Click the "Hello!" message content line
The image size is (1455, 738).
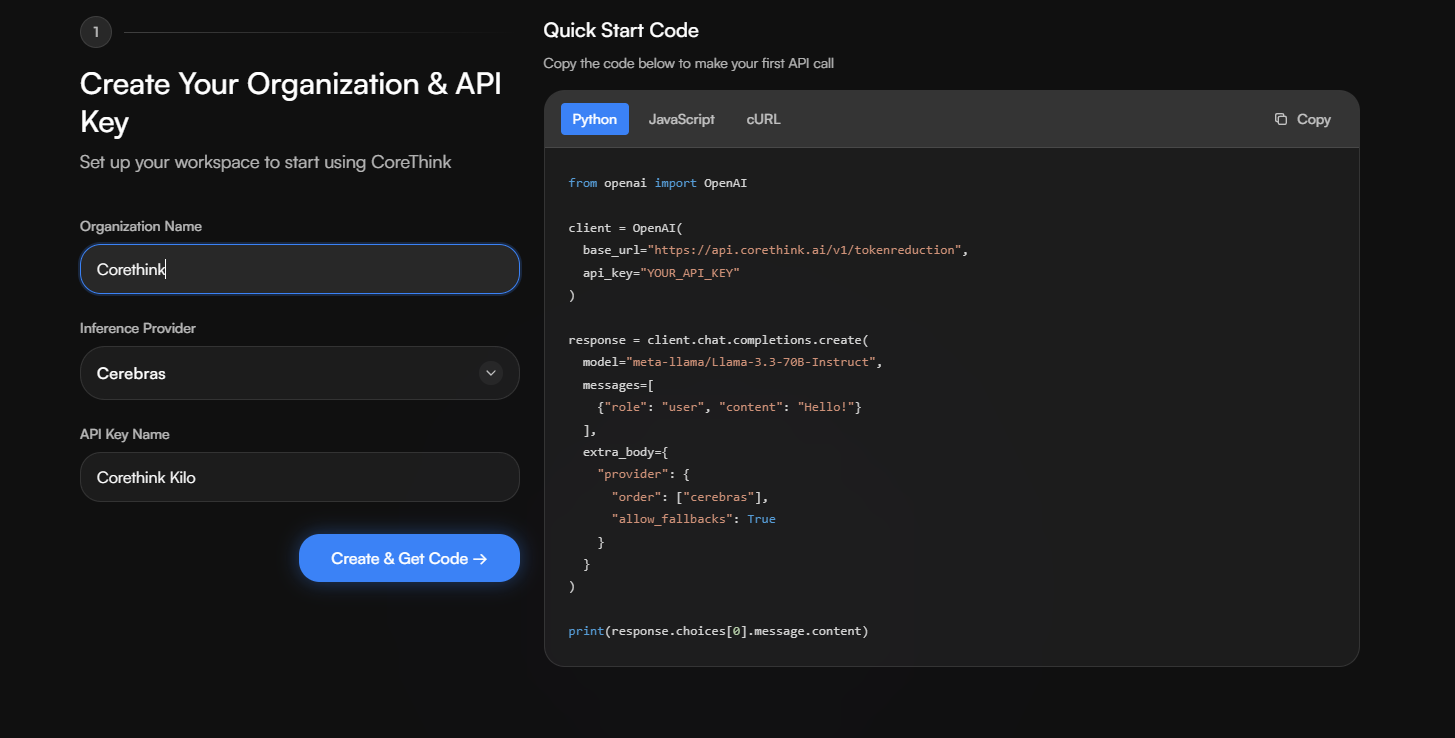(729, 407)
